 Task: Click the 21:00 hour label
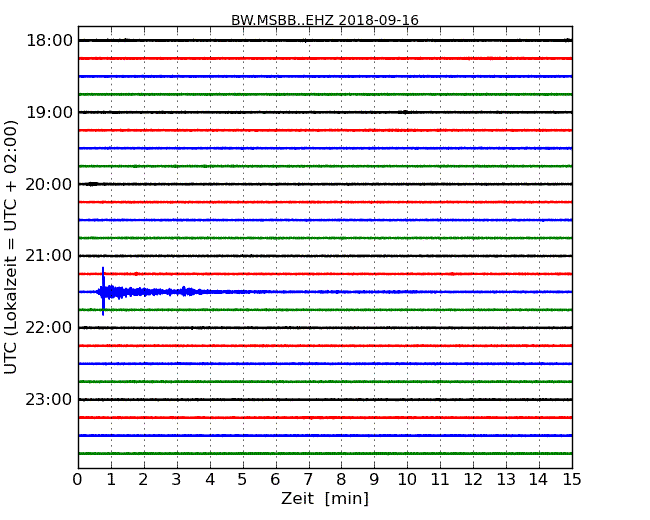49,256
